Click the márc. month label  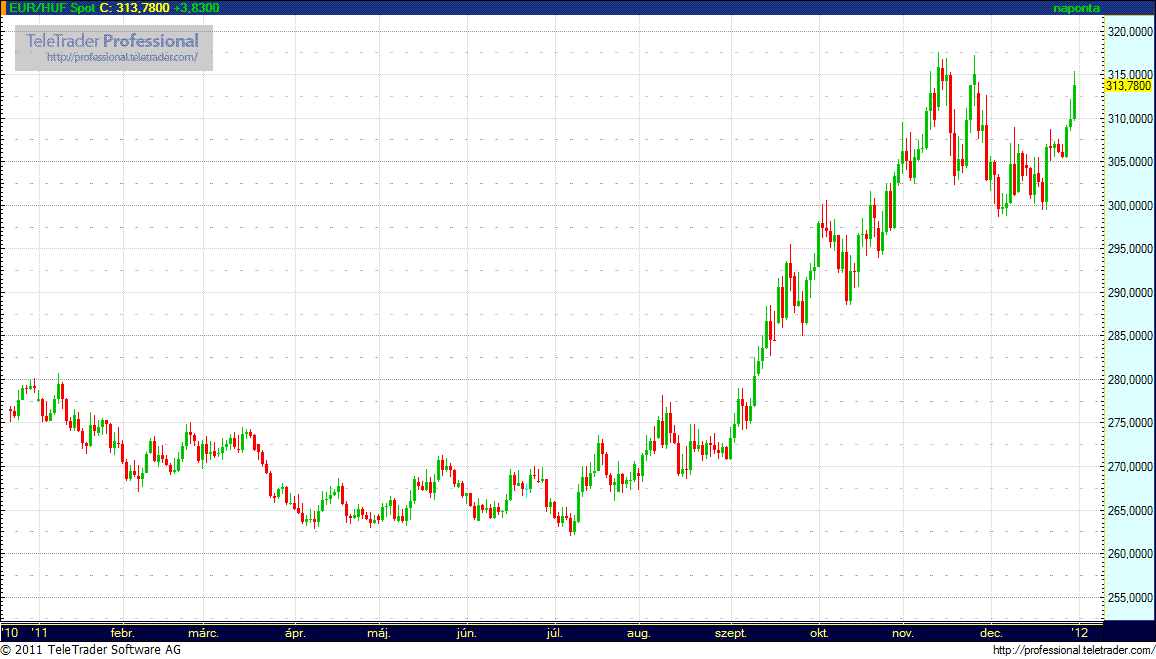click(x=203, y=633)
